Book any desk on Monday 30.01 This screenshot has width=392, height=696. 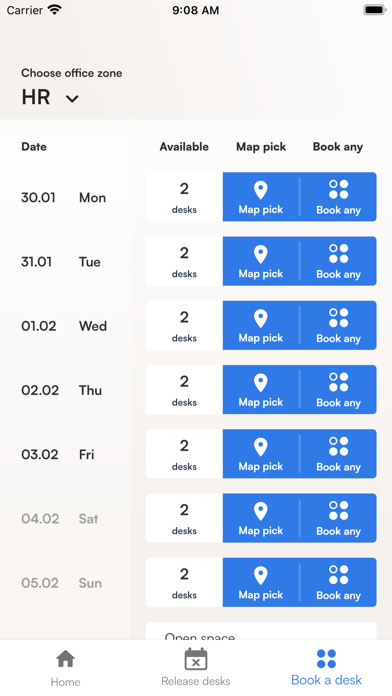click(x=338, y=197)
